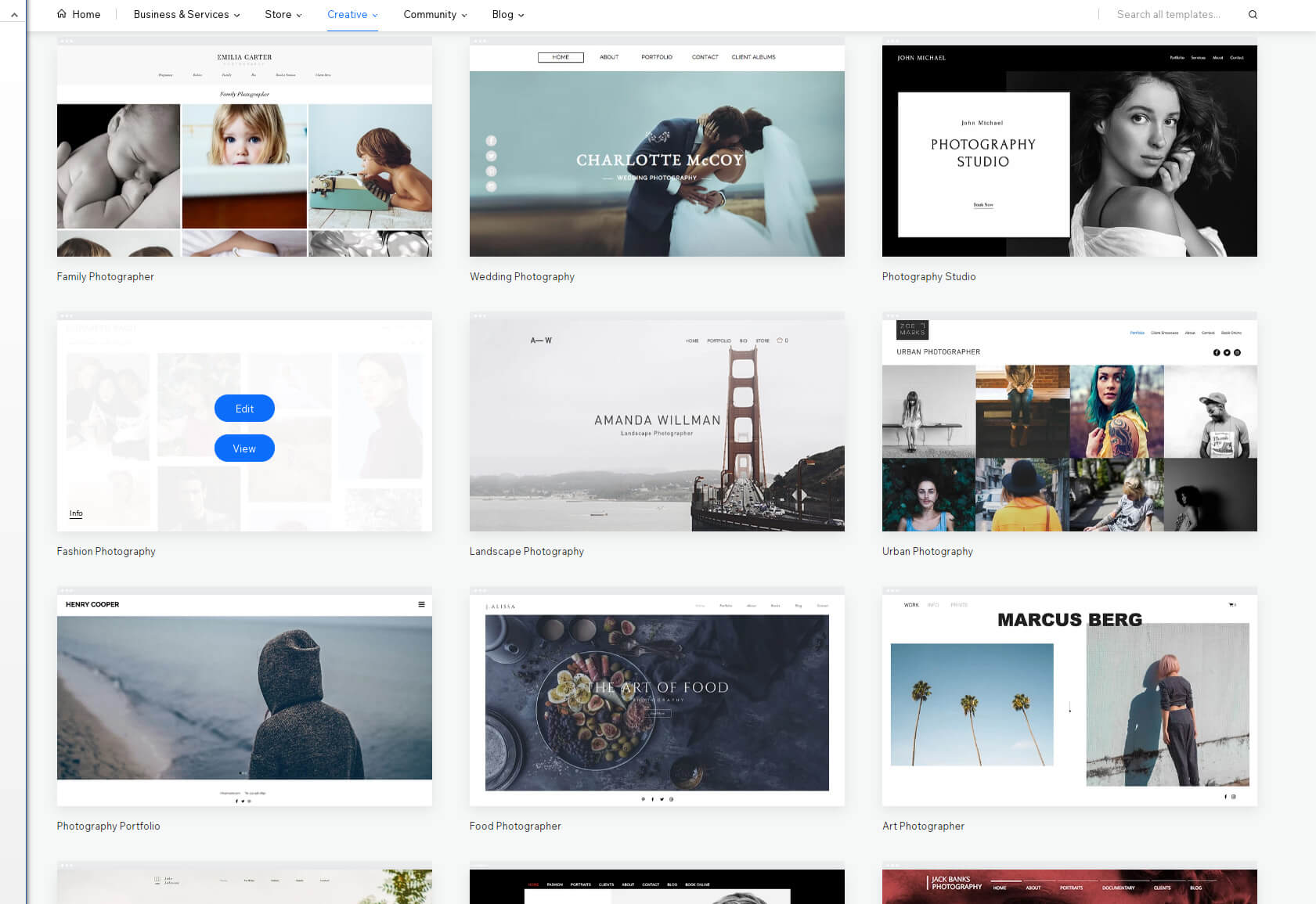The image size is (1316, 904).
Task: Click the Book Now button in Photography Studio preview
Action: 982,204
